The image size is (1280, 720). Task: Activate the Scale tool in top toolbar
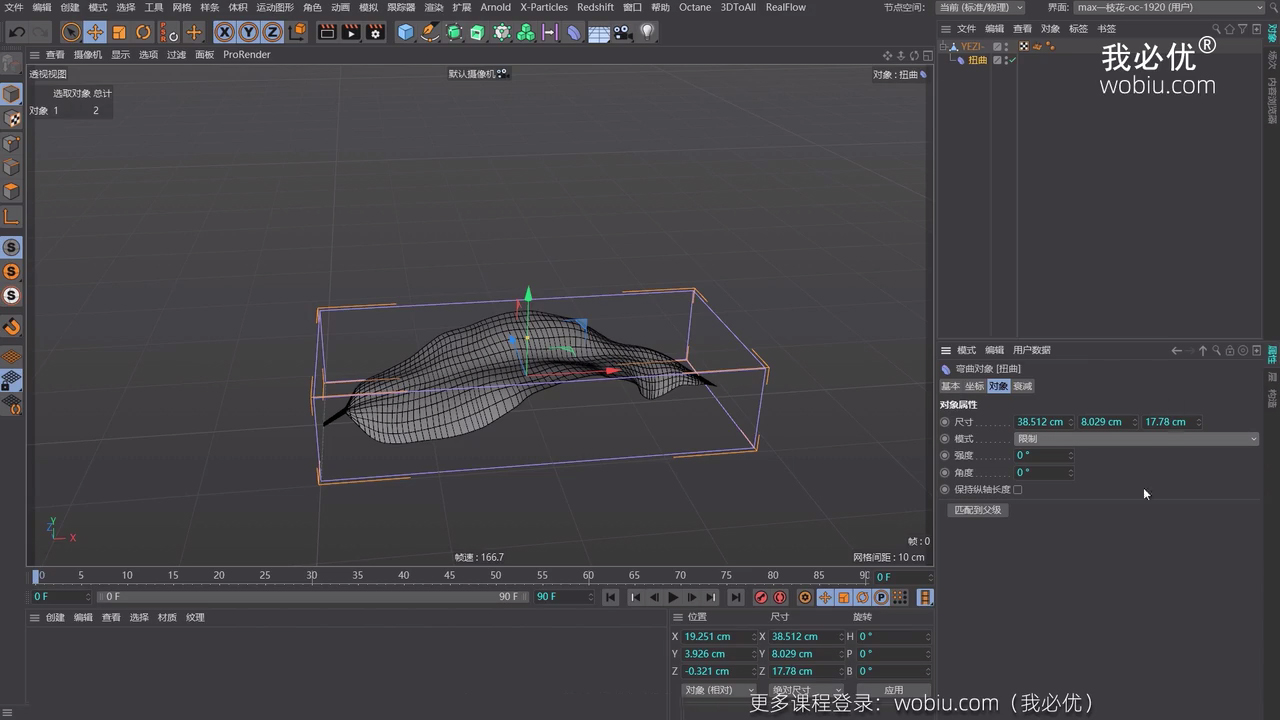click(119, 32)
